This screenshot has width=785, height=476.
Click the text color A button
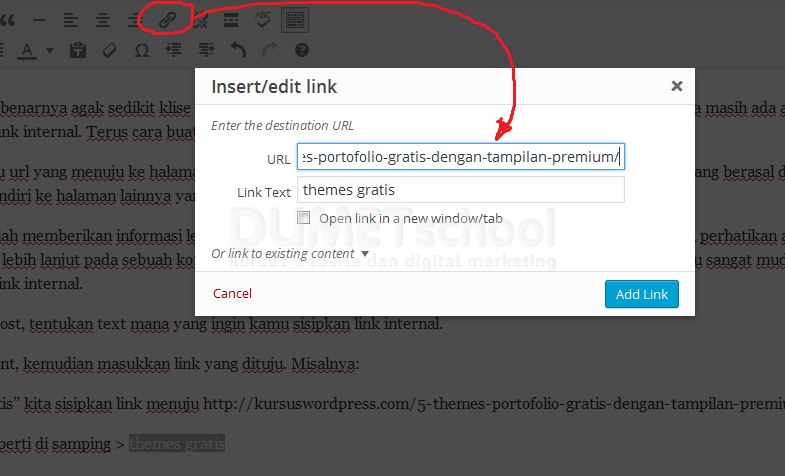tap(27, 51)
